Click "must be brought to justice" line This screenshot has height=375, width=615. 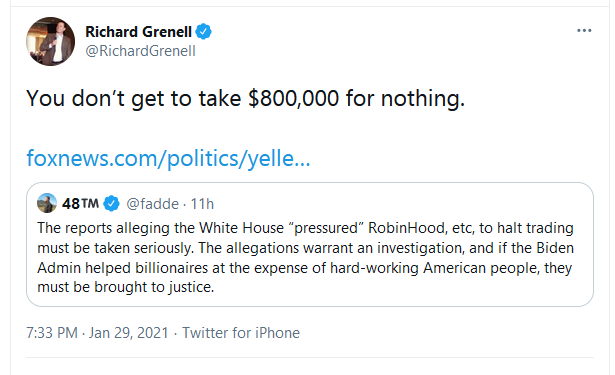126,287
